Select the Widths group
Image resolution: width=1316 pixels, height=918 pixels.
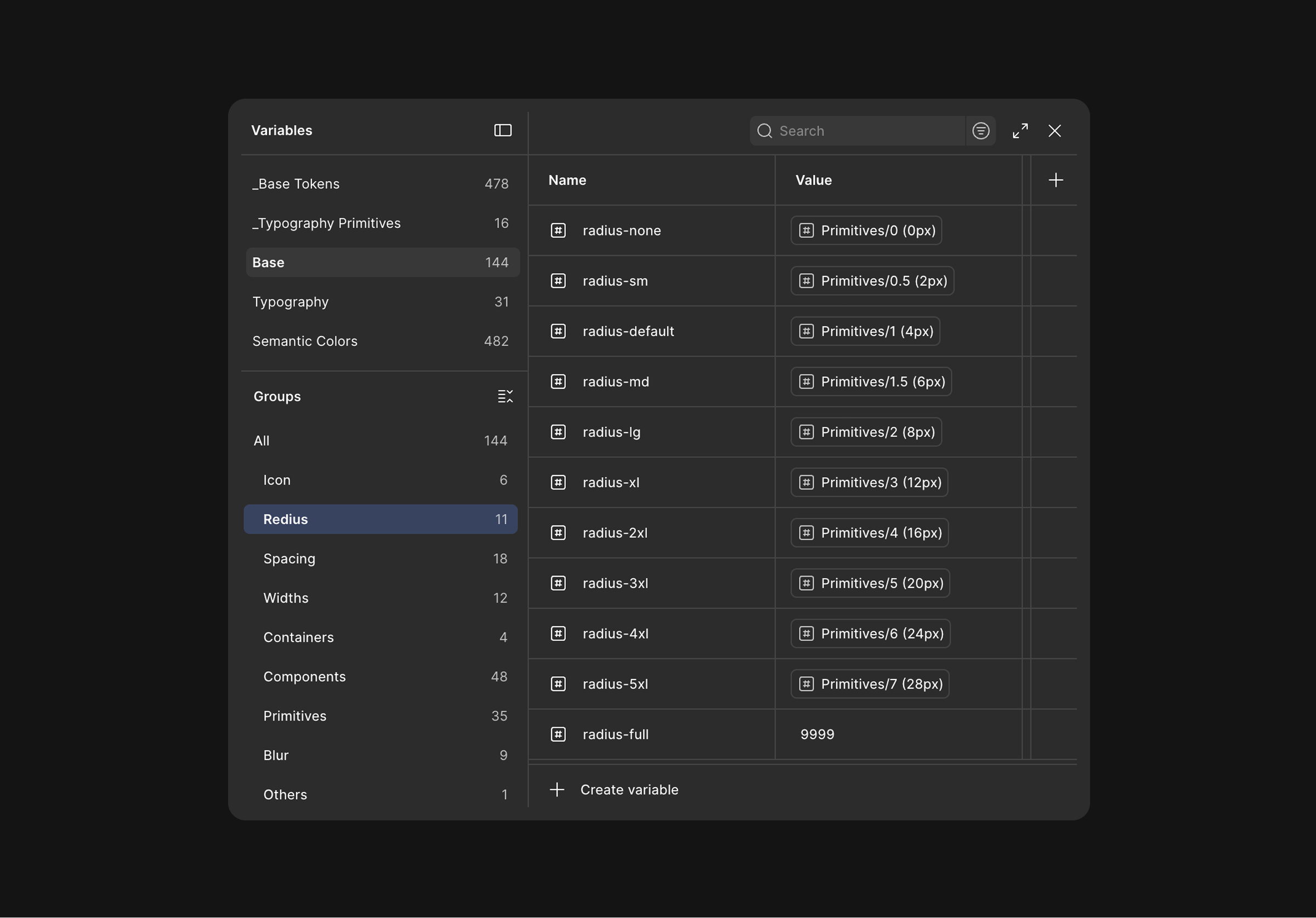point(381,598)
